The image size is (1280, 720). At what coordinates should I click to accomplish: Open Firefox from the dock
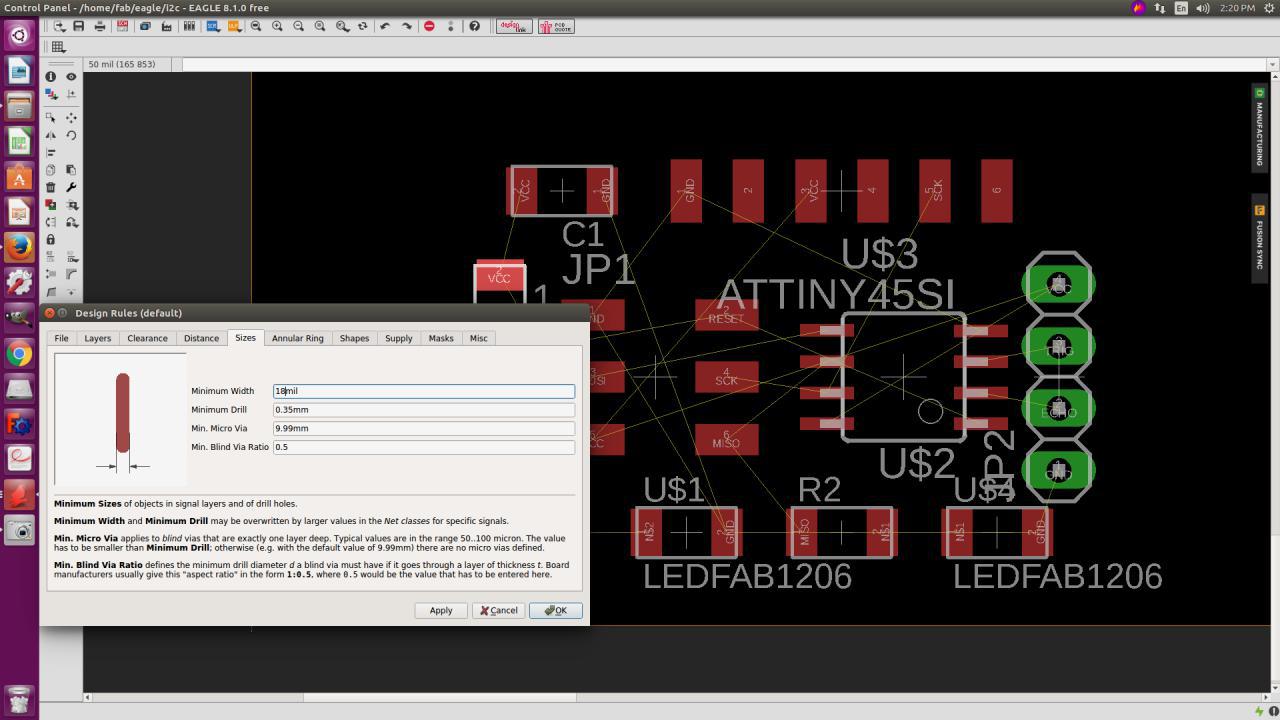tap(19, 247)
